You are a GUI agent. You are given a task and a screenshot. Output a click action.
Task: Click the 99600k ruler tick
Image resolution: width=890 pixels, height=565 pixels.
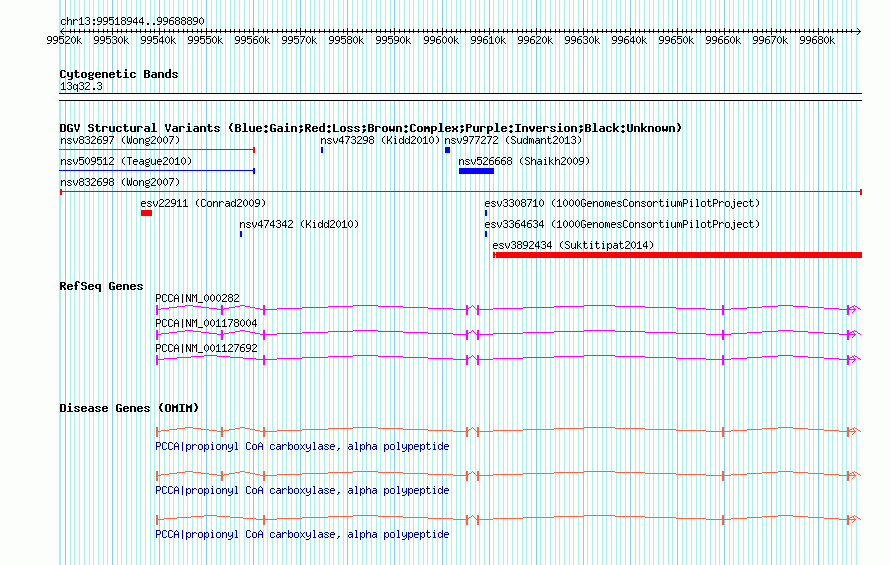(441, 40)
